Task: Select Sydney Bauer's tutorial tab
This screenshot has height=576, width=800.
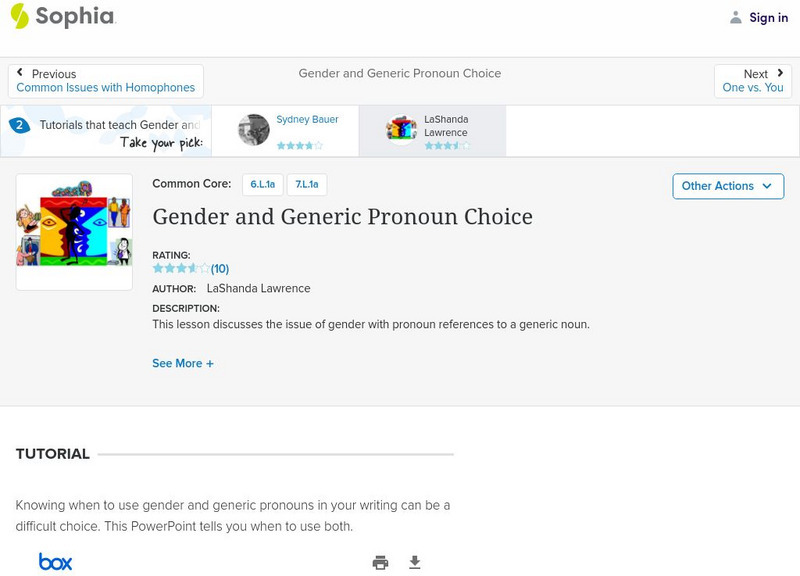Action: click(285, 131)
